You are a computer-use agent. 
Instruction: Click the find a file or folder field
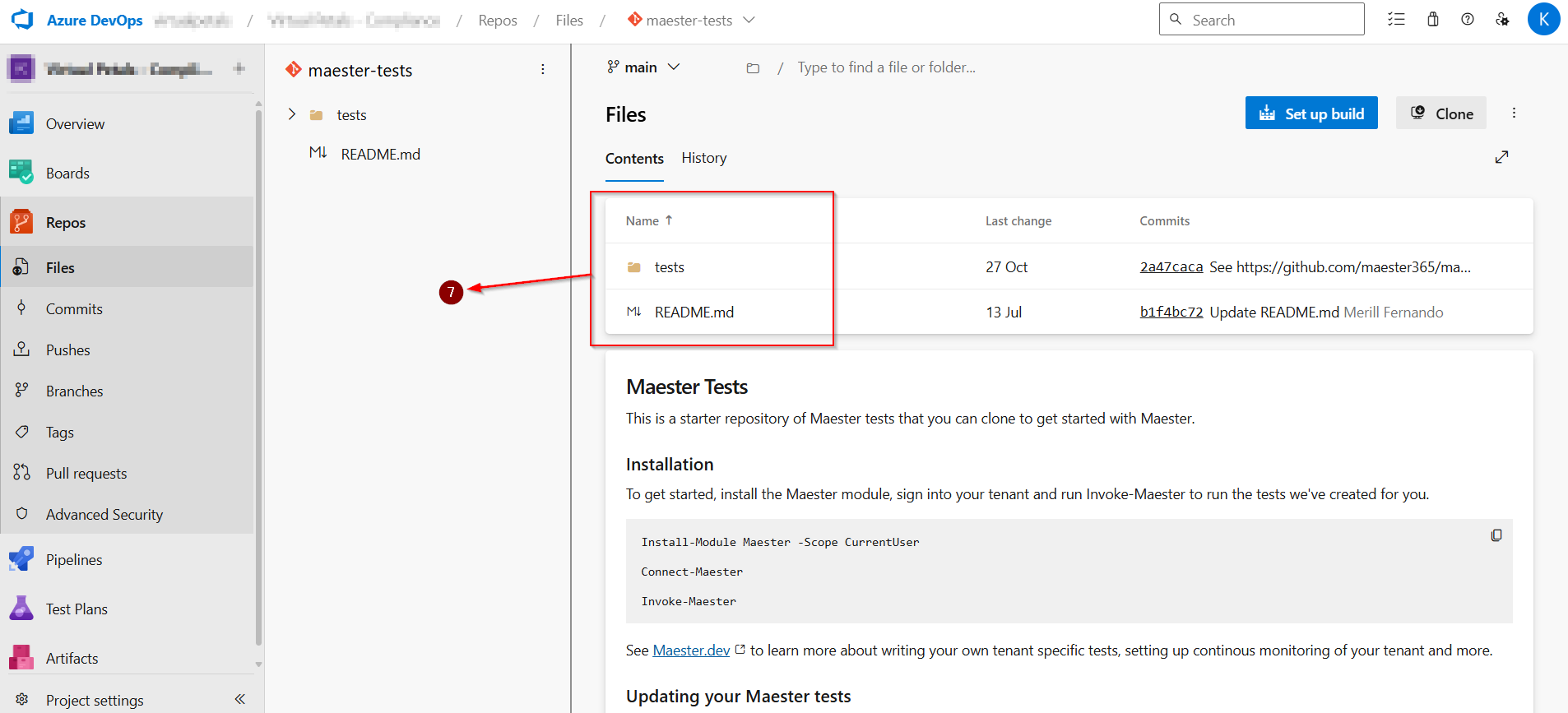coord(887,67)
